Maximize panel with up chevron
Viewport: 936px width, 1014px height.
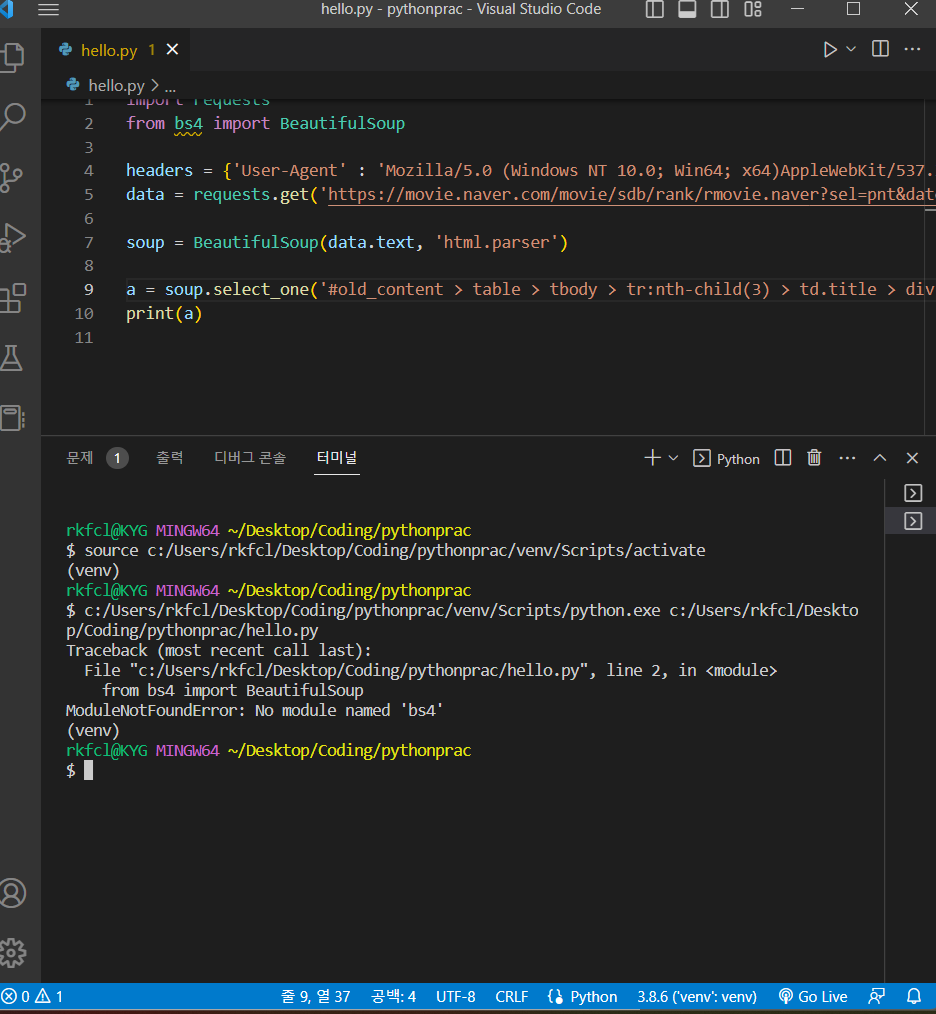880,458
